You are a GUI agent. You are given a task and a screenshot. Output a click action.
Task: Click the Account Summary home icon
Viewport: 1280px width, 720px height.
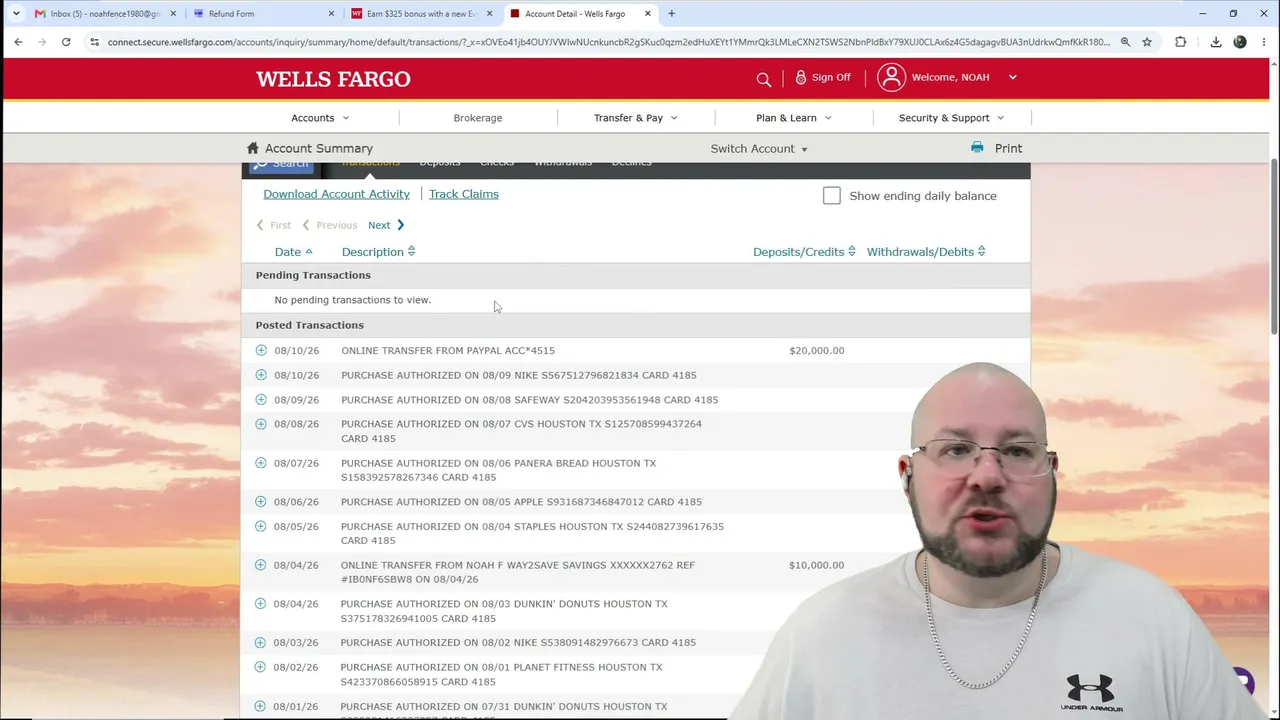253,148
